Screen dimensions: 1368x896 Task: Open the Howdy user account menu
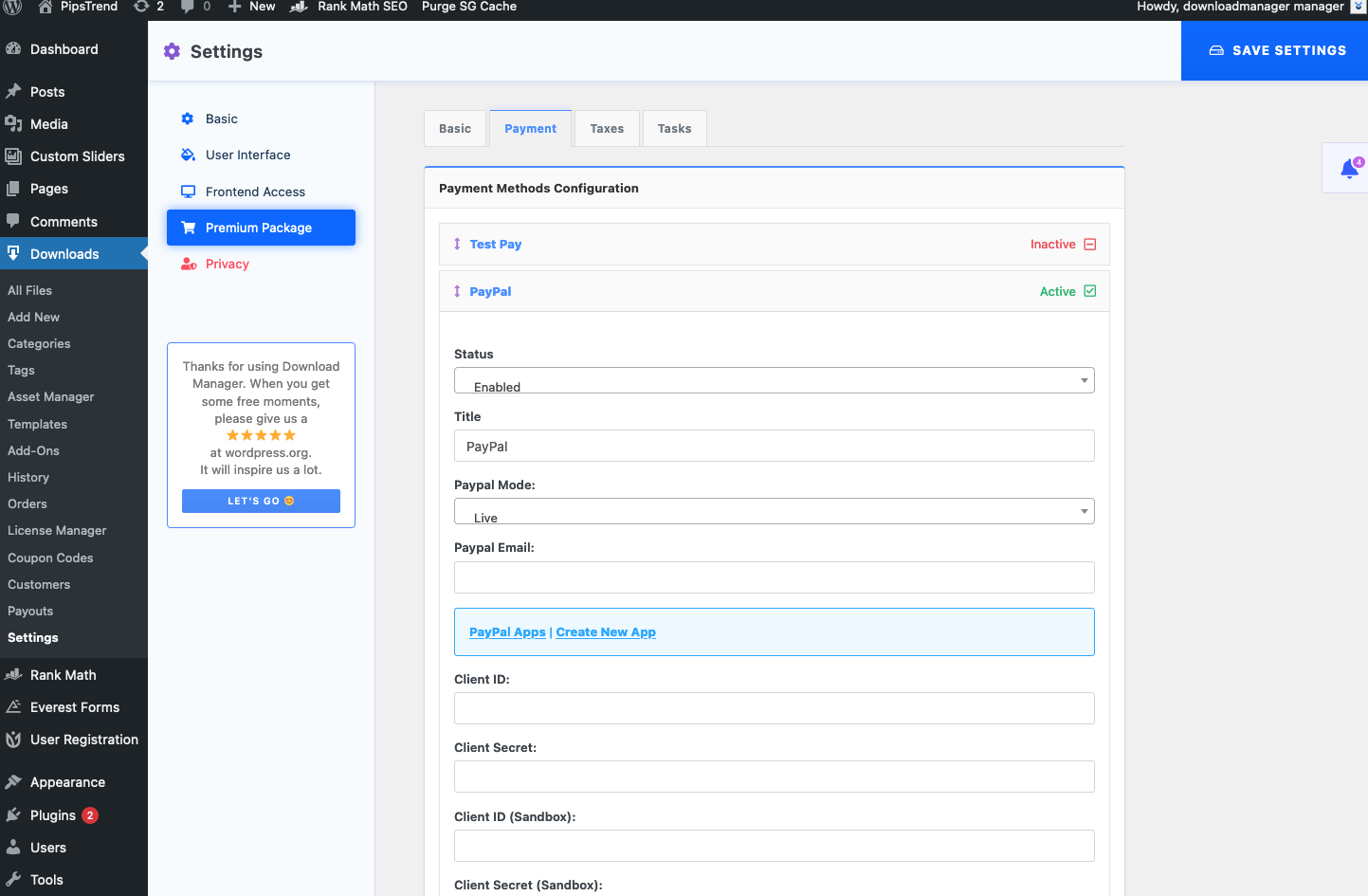(1249, 7)
